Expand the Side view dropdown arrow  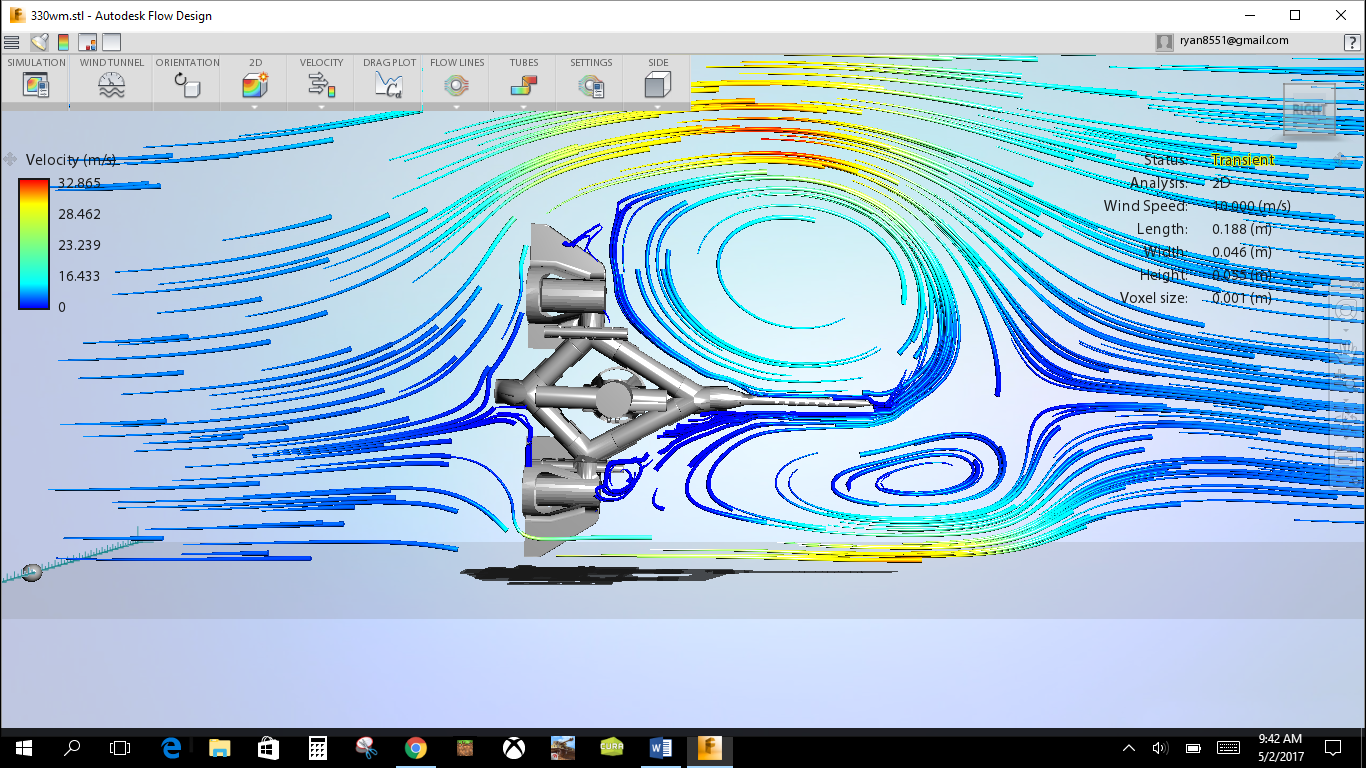pyautogui.click(x=657, y=106)
